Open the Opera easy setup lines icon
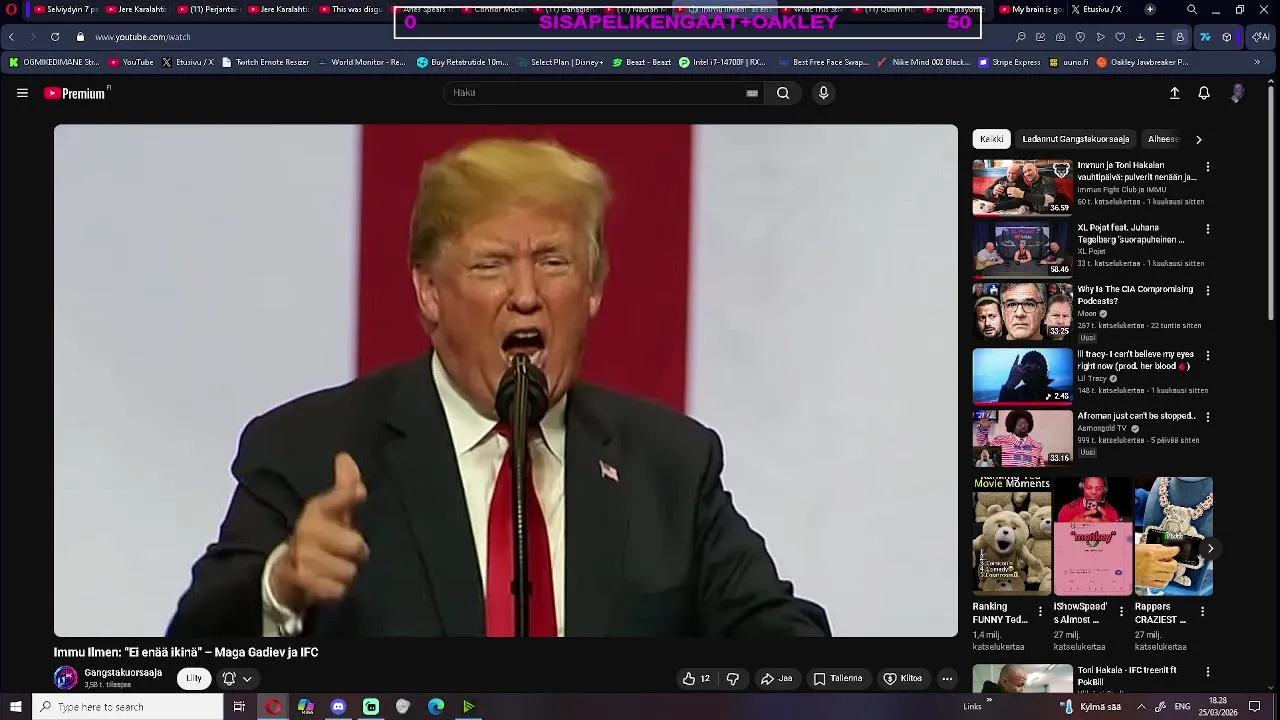 click(1160, 37)
